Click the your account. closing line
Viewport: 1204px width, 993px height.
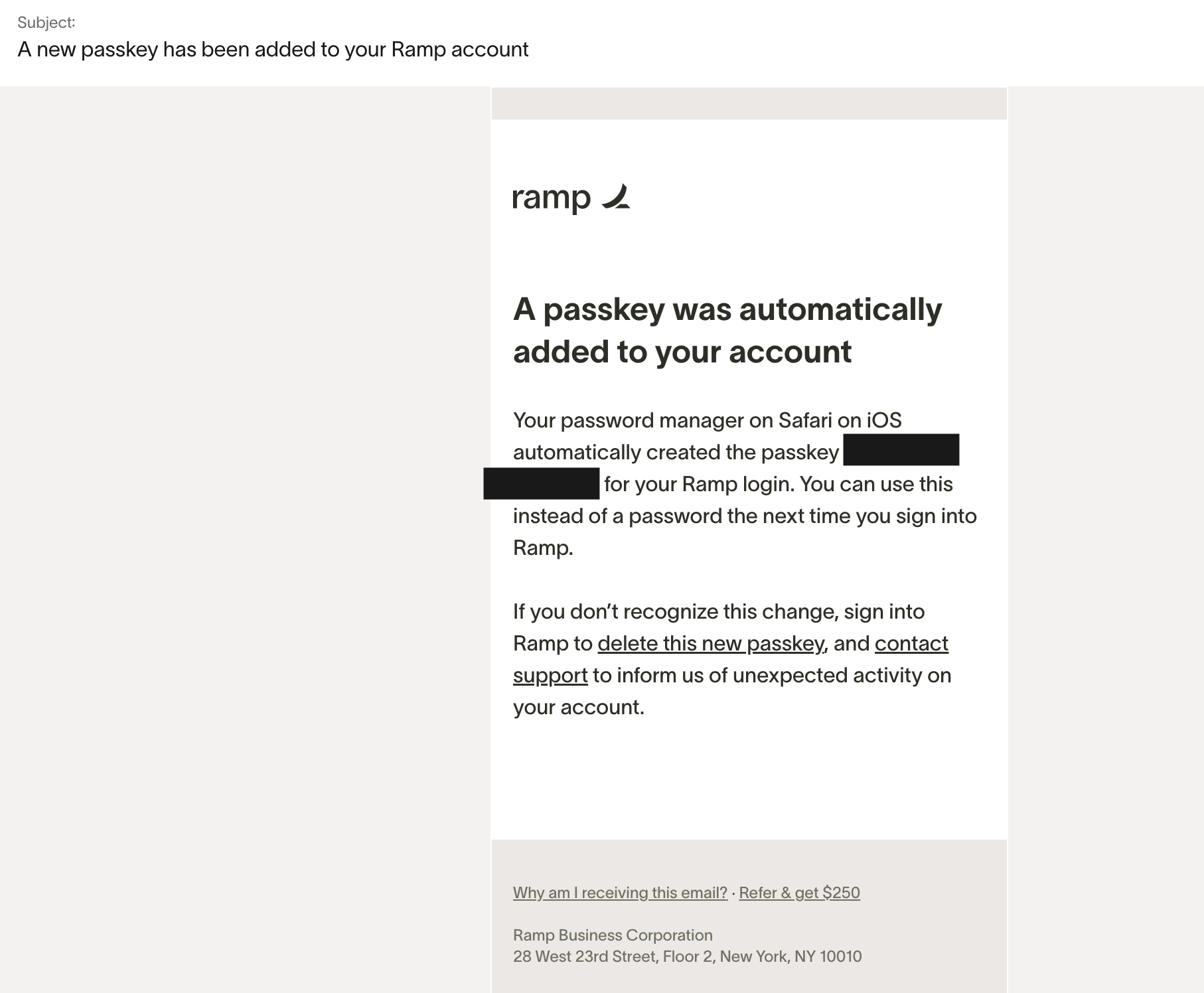point(579,707)
